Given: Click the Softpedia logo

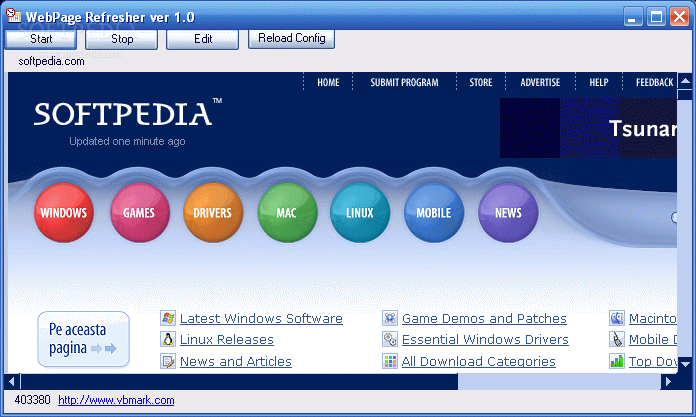Looking at the screenshot, I should click(x=127, y=113).
